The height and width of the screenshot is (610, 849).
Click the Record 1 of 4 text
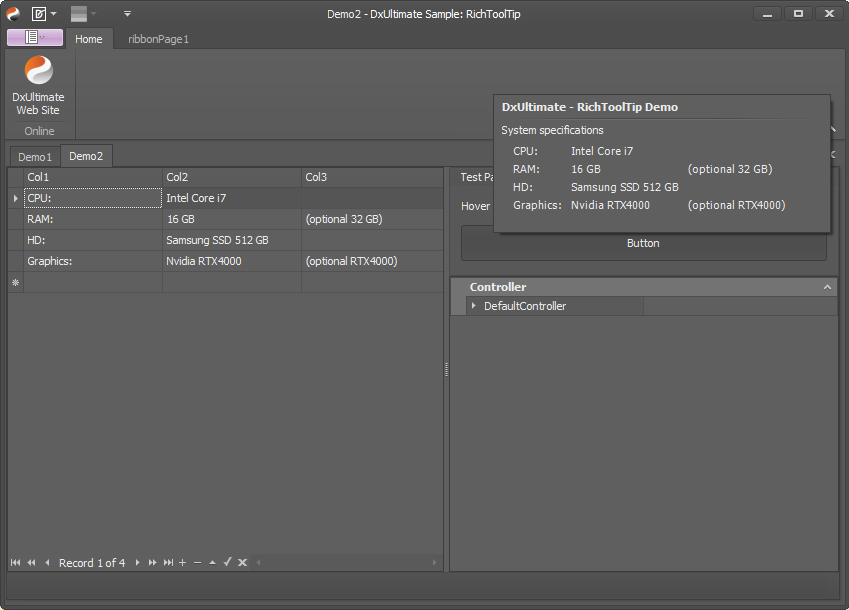(x=92, y=563)
